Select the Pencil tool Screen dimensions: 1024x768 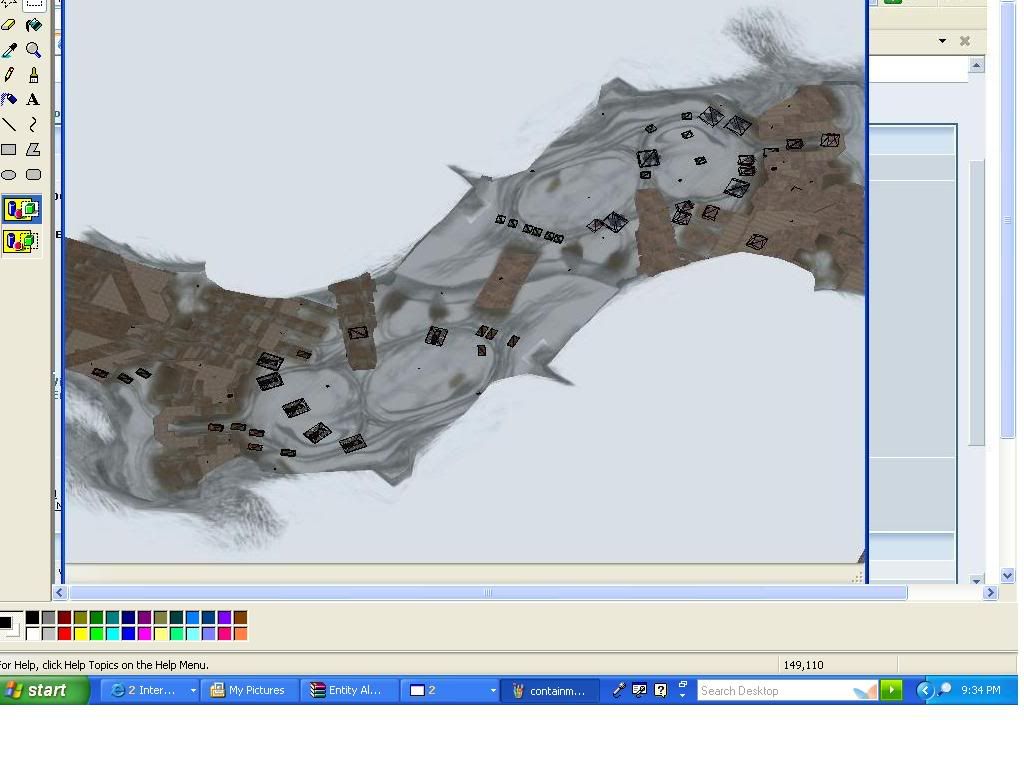point(8,75)
